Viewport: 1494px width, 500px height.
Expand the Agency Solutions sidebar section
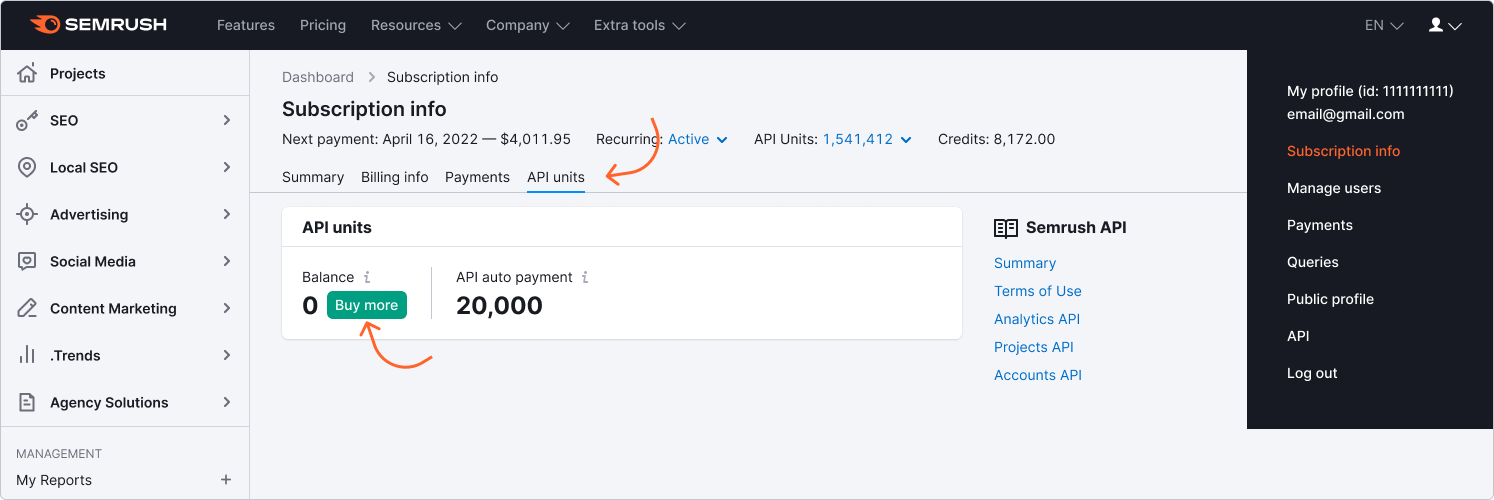[227, 402]
